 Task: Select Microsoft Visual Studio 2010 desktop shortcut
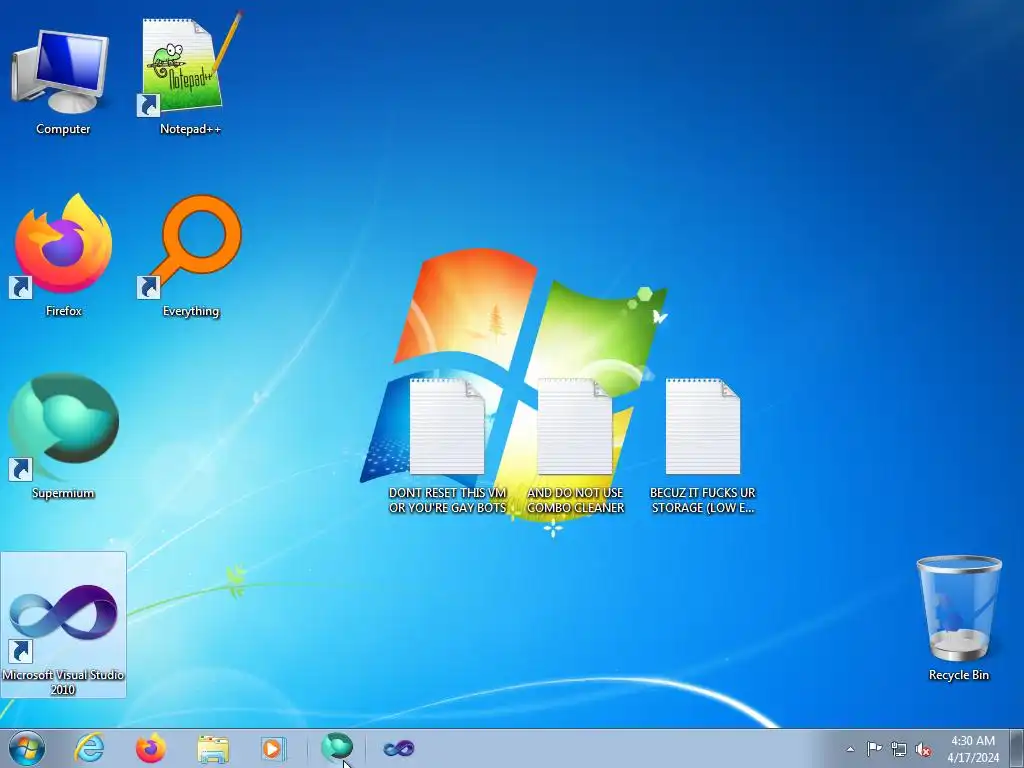[63, 625]
